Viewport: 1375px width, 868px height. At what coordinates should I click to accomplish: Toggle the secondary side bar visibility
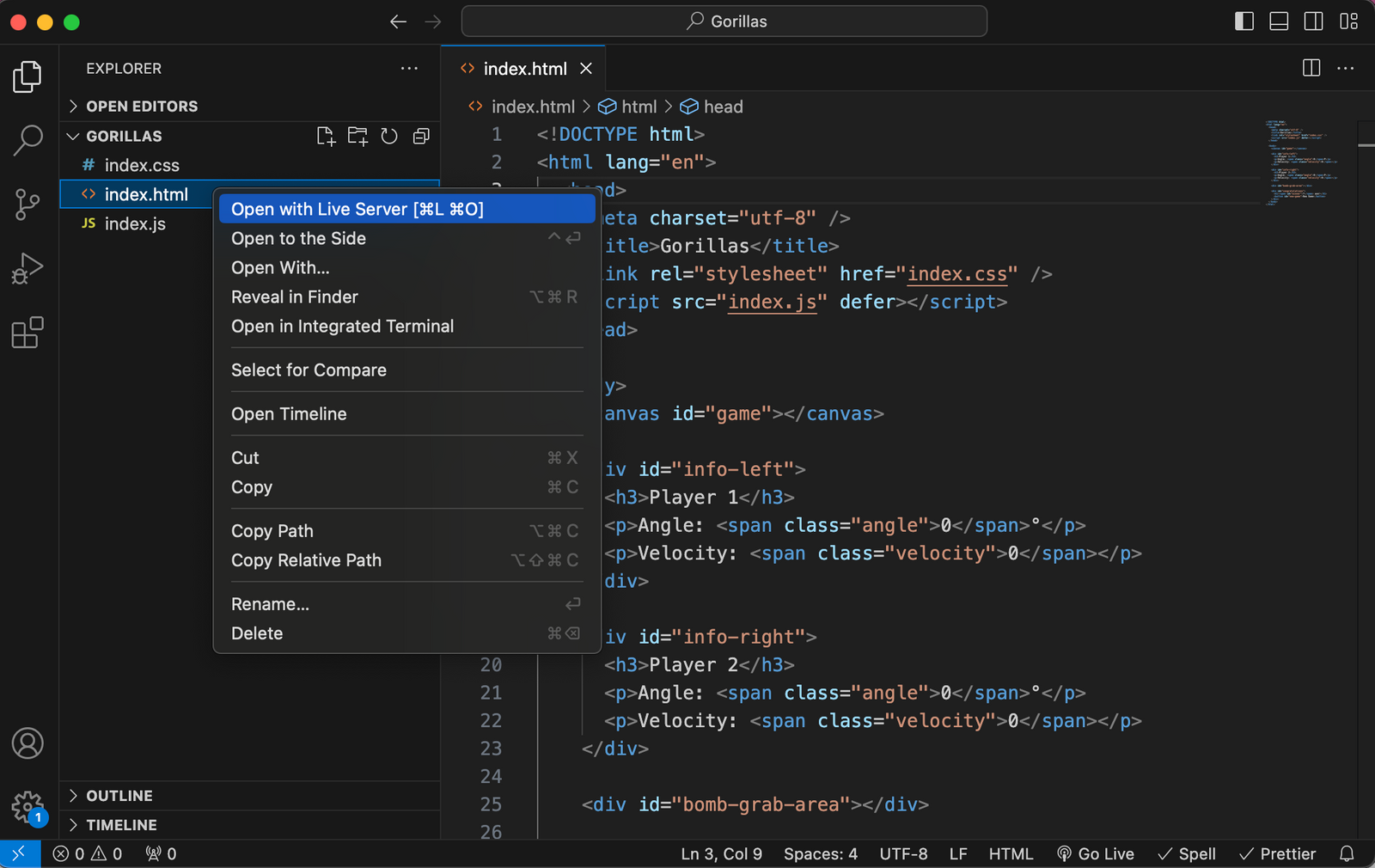1314,21
